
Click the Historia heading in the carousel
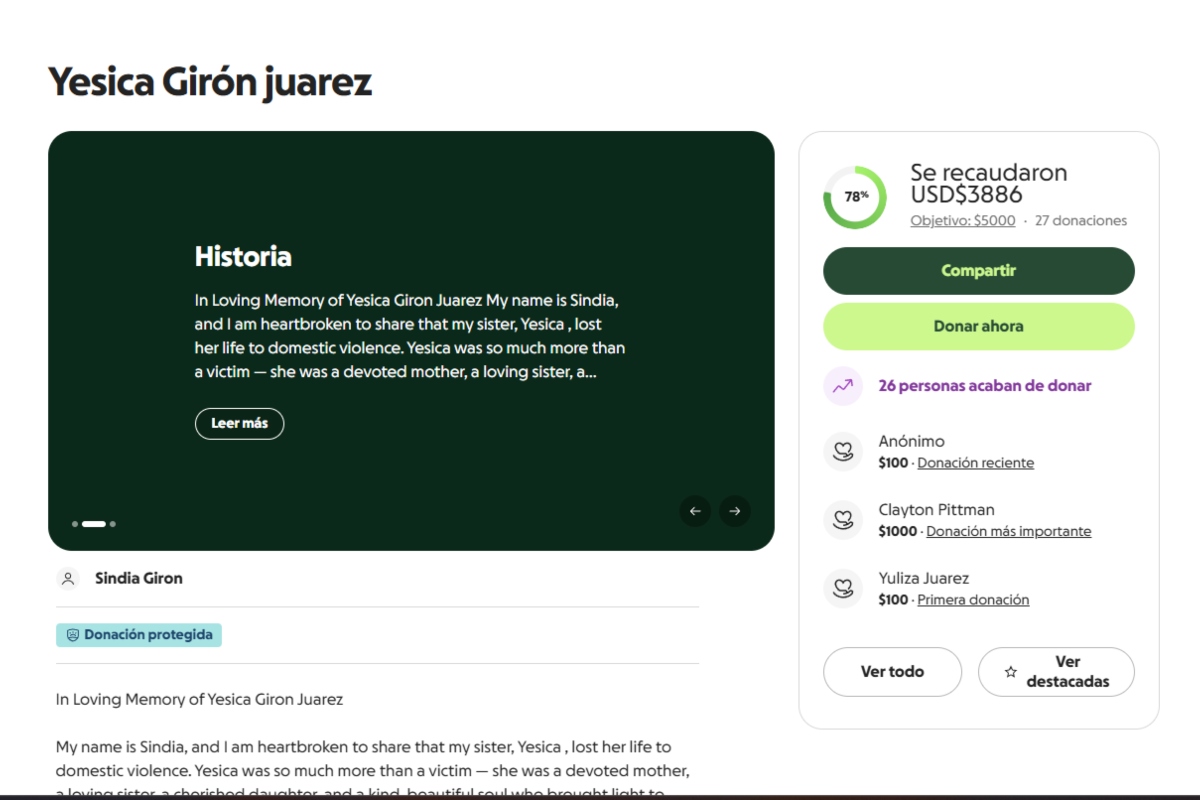click(243, 257)
